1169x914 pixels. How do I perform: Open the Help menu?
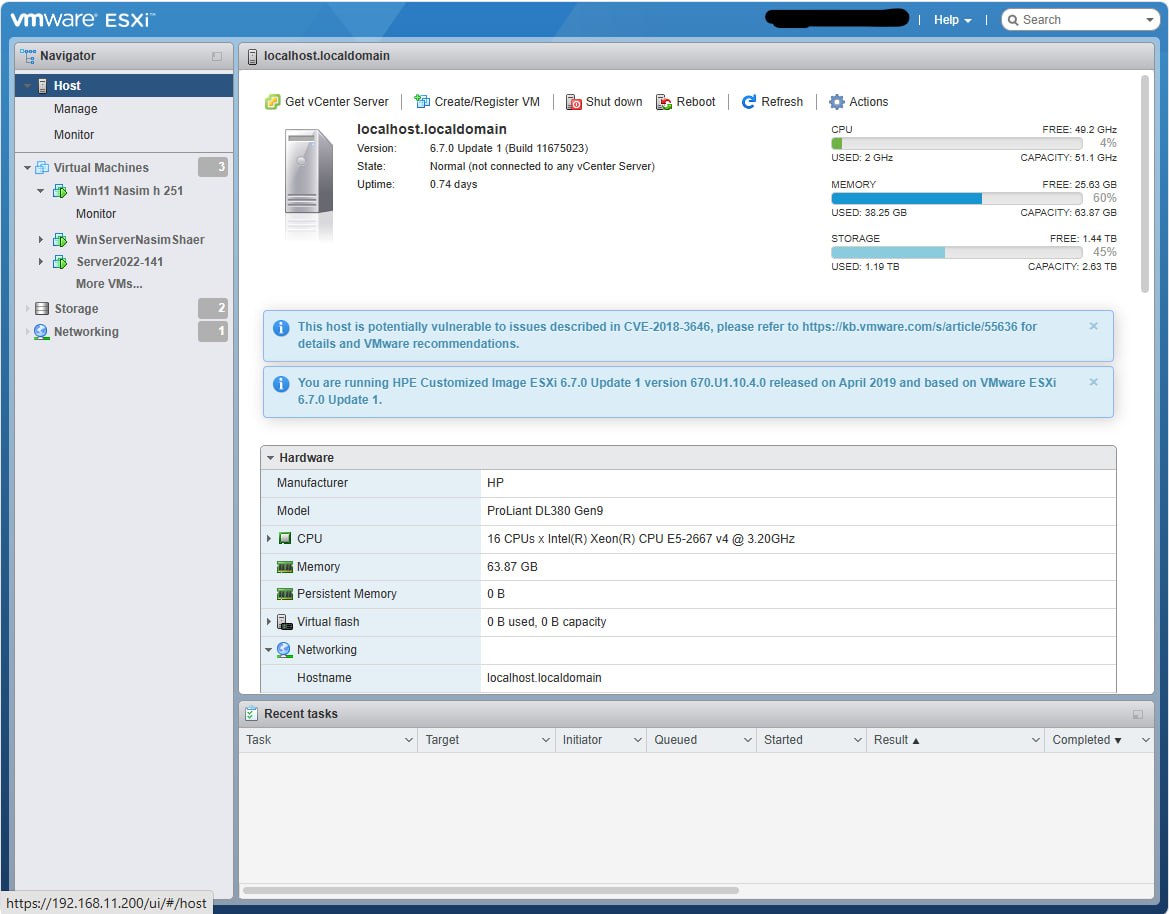[x=952, y=20]
